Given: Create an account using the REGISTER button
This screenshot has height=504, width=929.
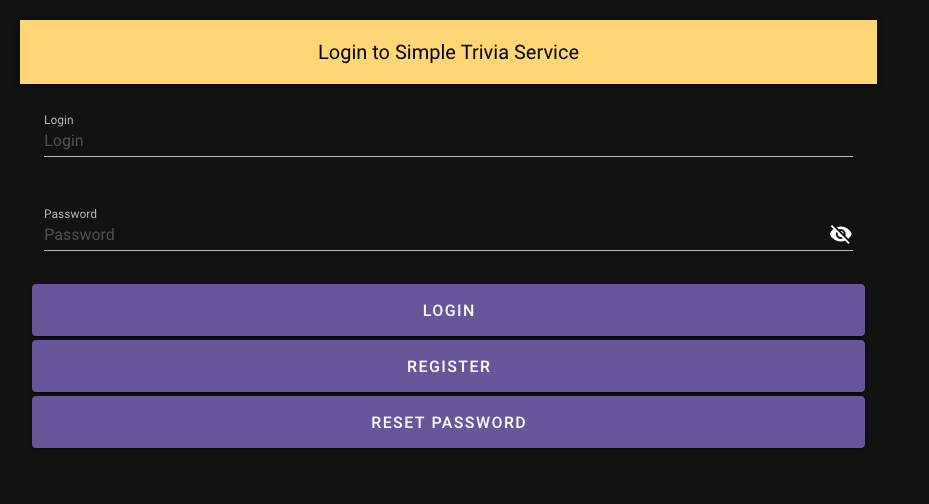Looking at the screenshot, I should 448,366.
